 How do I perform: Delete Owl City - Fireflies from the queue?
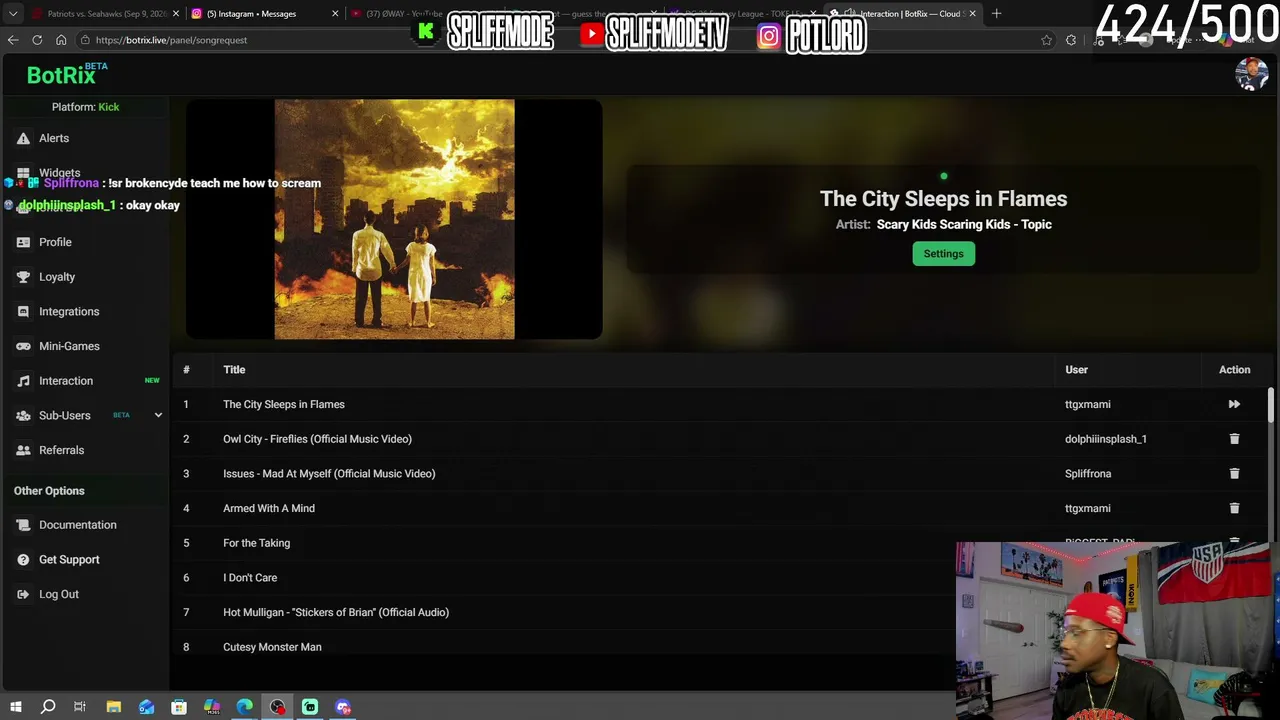(x=1234, y=439)
